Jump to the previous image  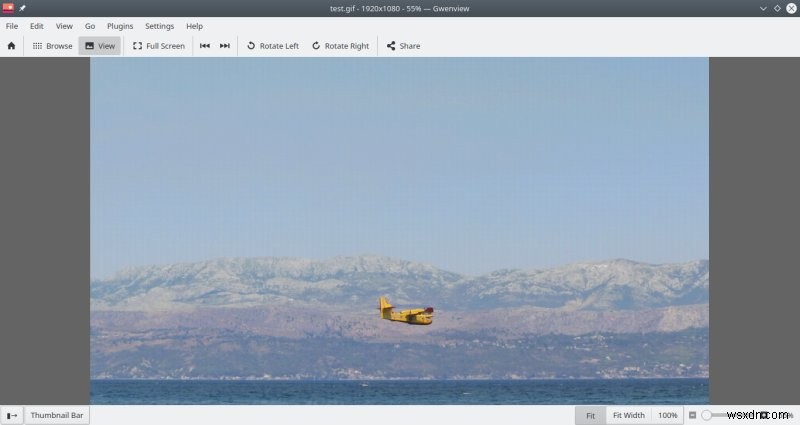205,46
